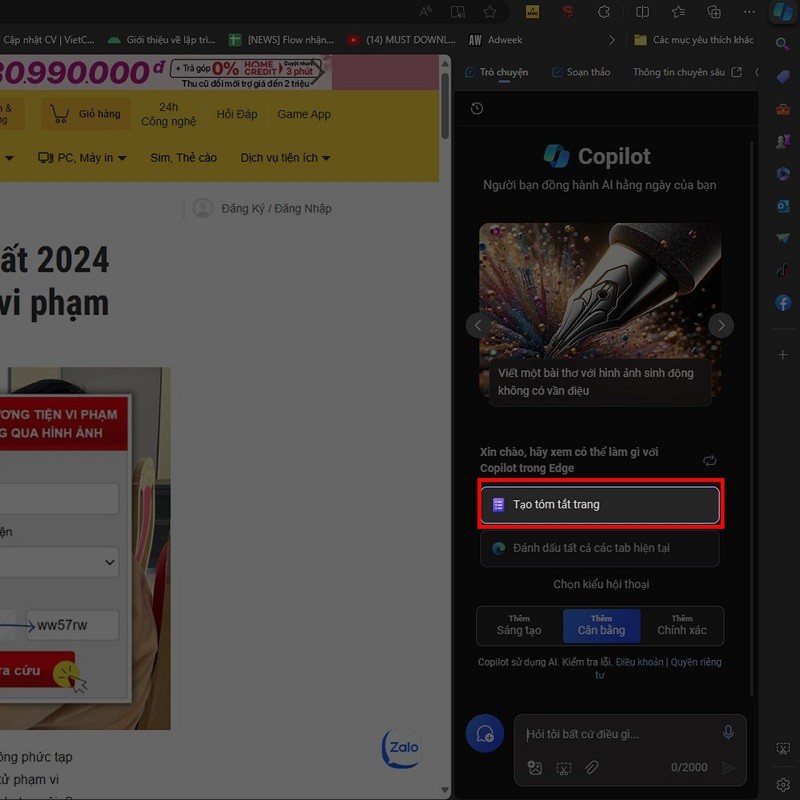Click the 'Tạo tóm tắt trang' button

point(600,505)
